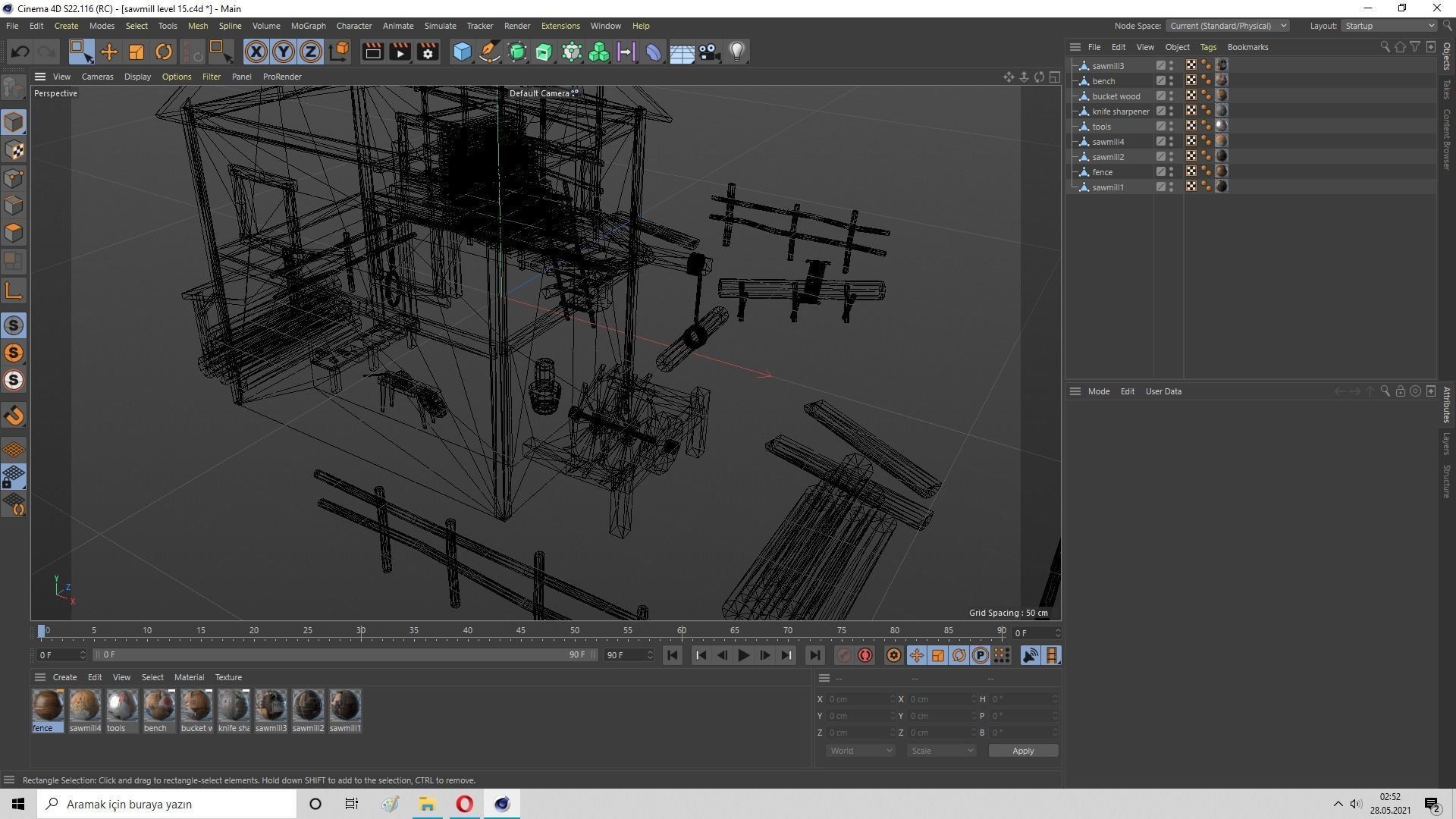Open Texture menu in material manager
1456x819 pixels.
(228, 677)
